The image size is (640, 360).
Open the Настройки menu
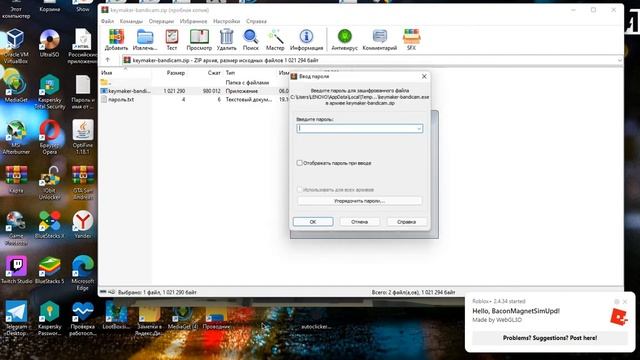pyautogui.click(x=227, y=21)
